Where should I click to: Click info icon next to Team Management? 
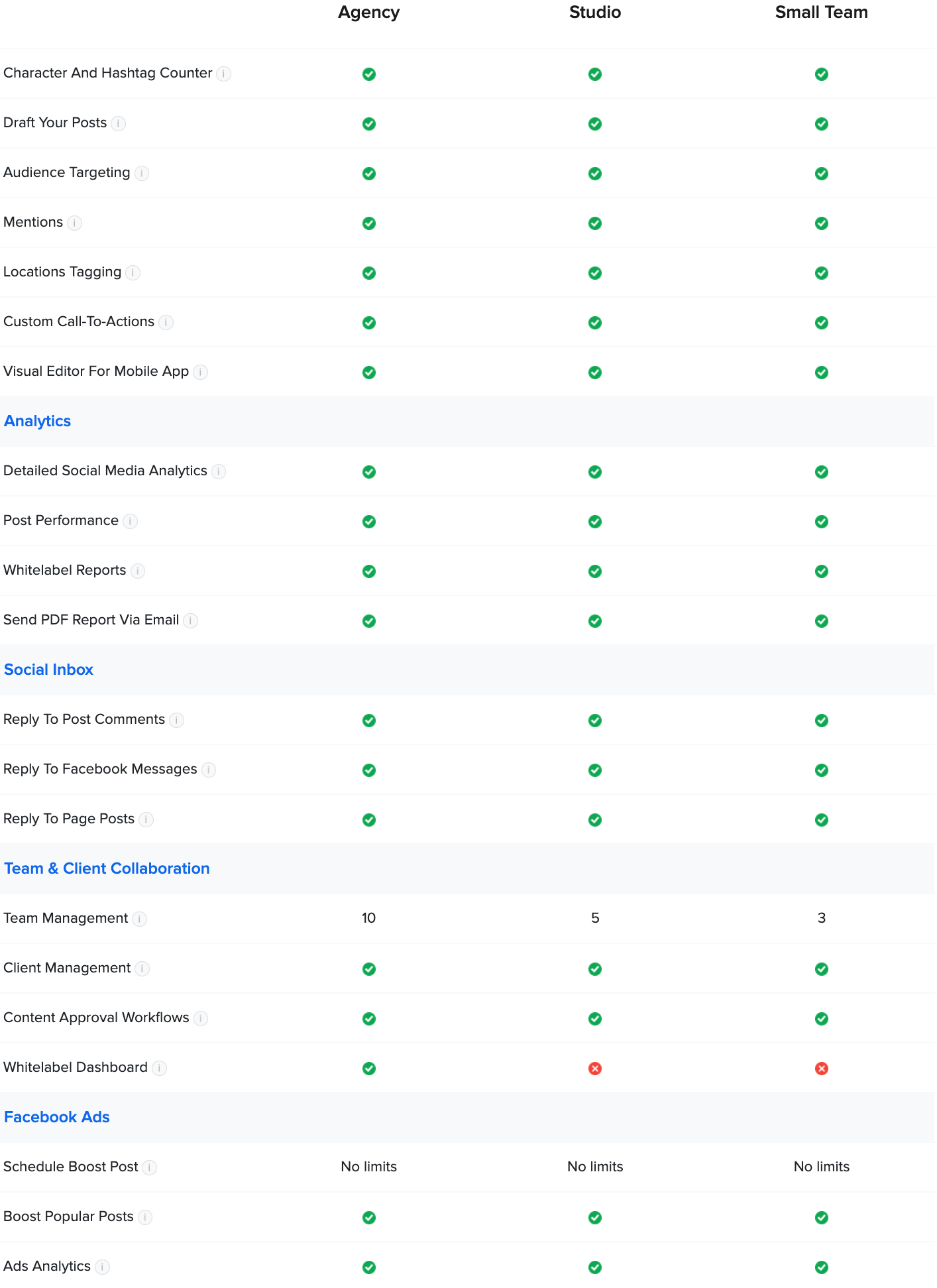coord(140,919)
